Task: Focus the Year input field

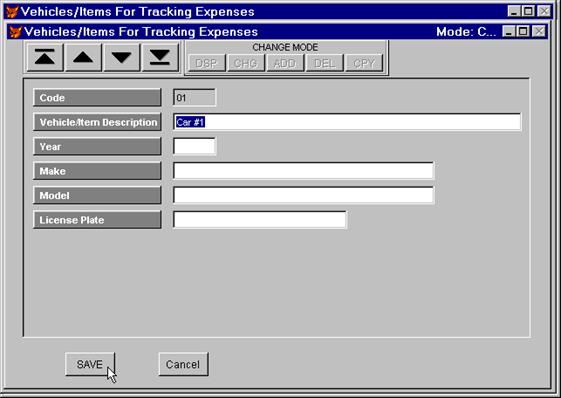Action: coord(194,146)
